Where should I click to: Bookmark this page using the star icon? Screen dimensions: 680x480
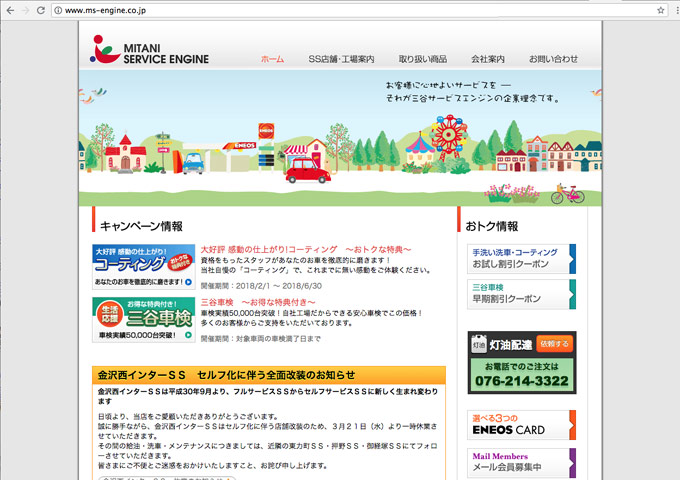point(660,9)
